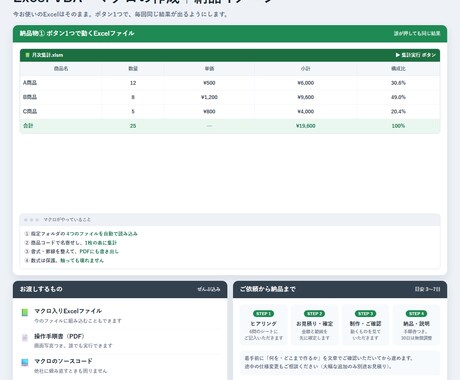Click the 数量 column header
This screenshot has width=460, height=380.
133,69
